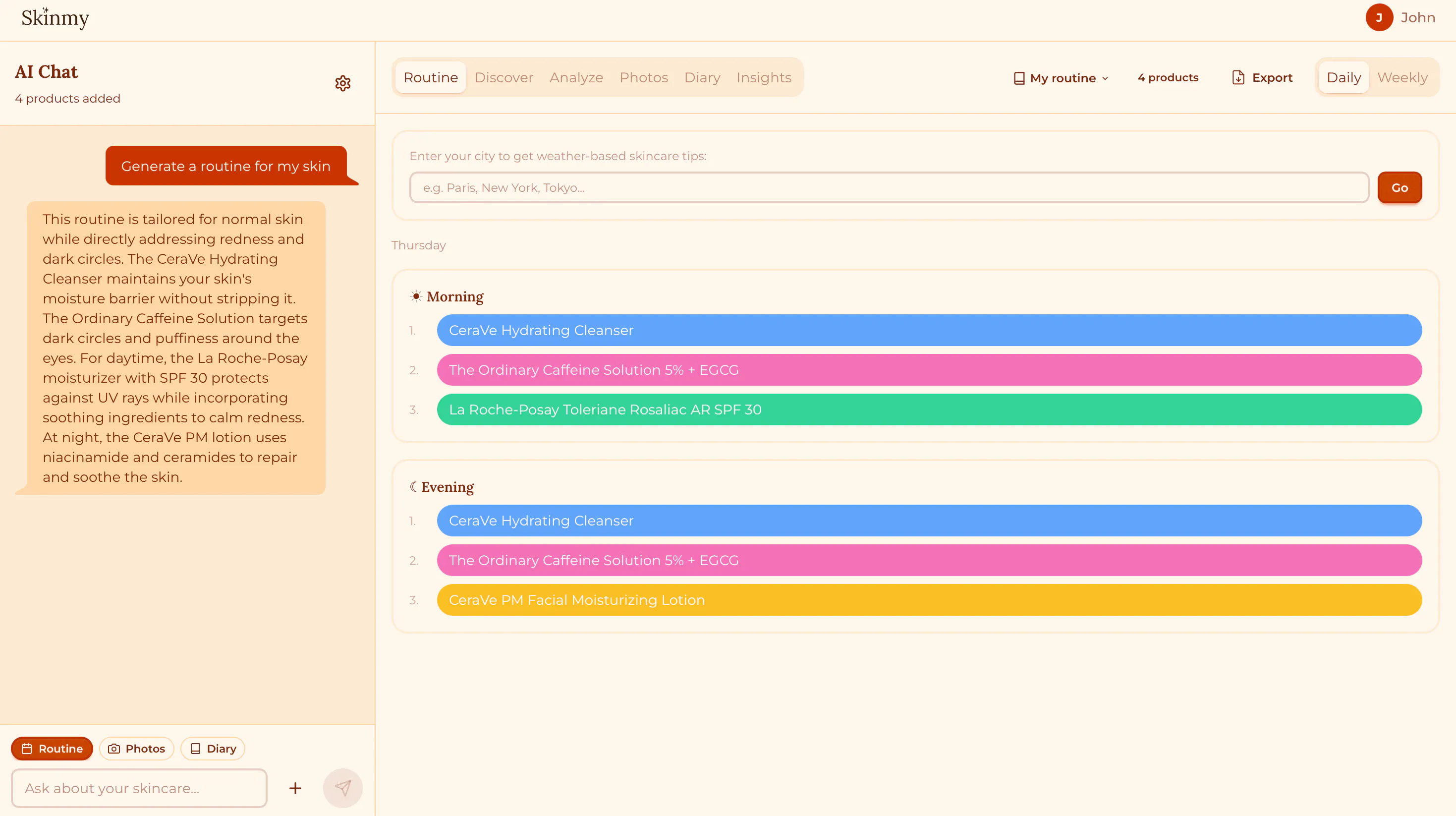
Task: Click the Skinmy logo
Action: tap(55, 18)
